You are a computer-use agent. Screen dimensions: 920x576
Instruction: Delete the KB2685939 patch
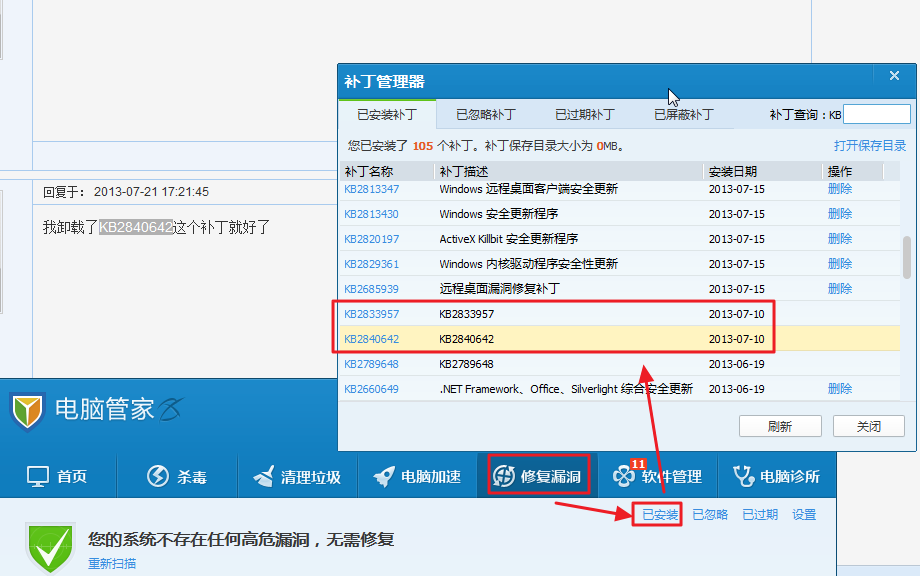click(840, 289)
